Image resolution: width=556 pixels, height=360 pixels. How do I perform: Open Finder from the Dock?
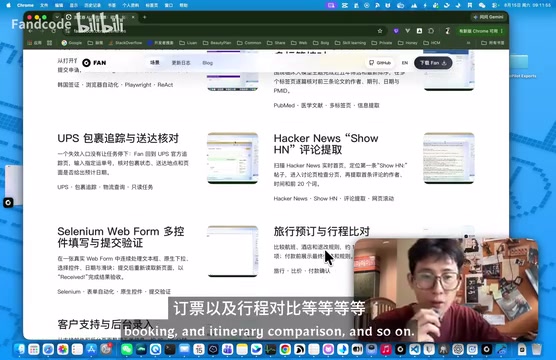click(20, 349)
